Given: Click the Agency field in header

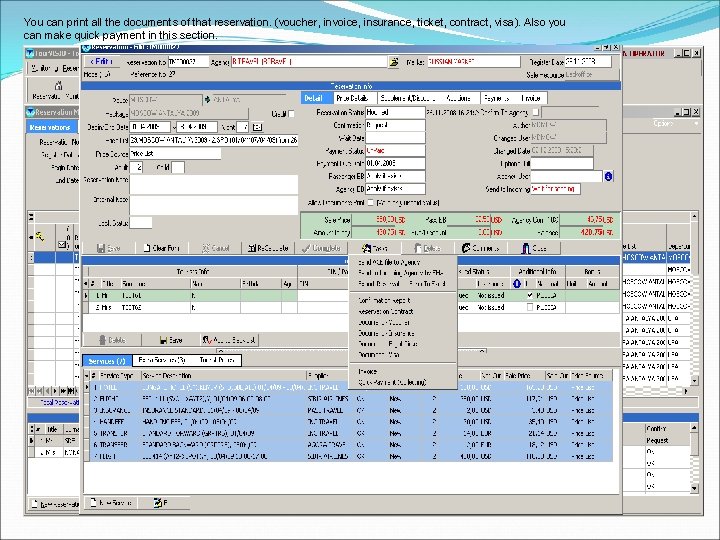Looking at the screenshot, I should pyautogui.click(x=309, y=62).
